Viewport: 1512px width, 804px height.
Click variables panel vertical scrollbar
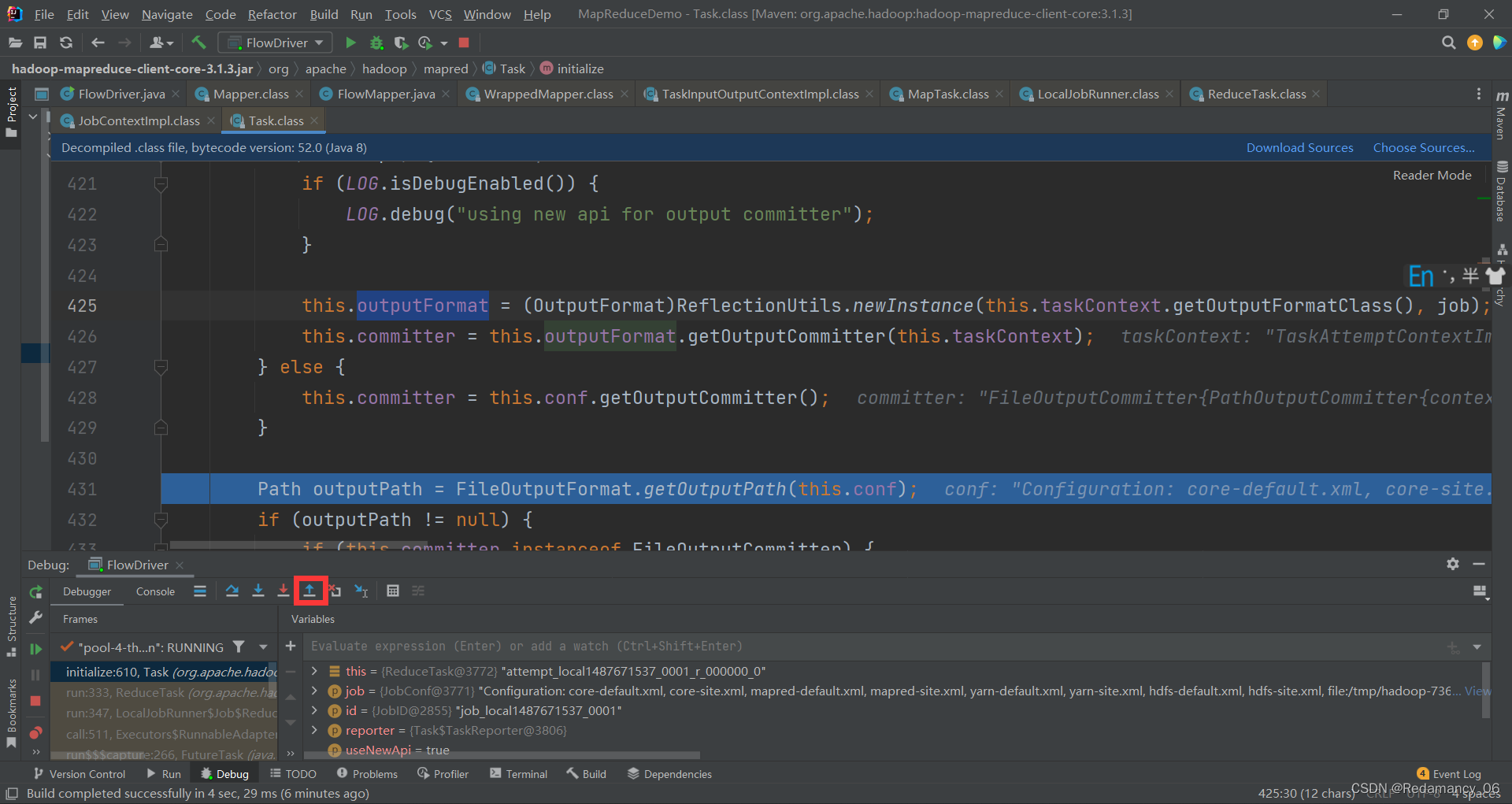[x=1486, y=690]
